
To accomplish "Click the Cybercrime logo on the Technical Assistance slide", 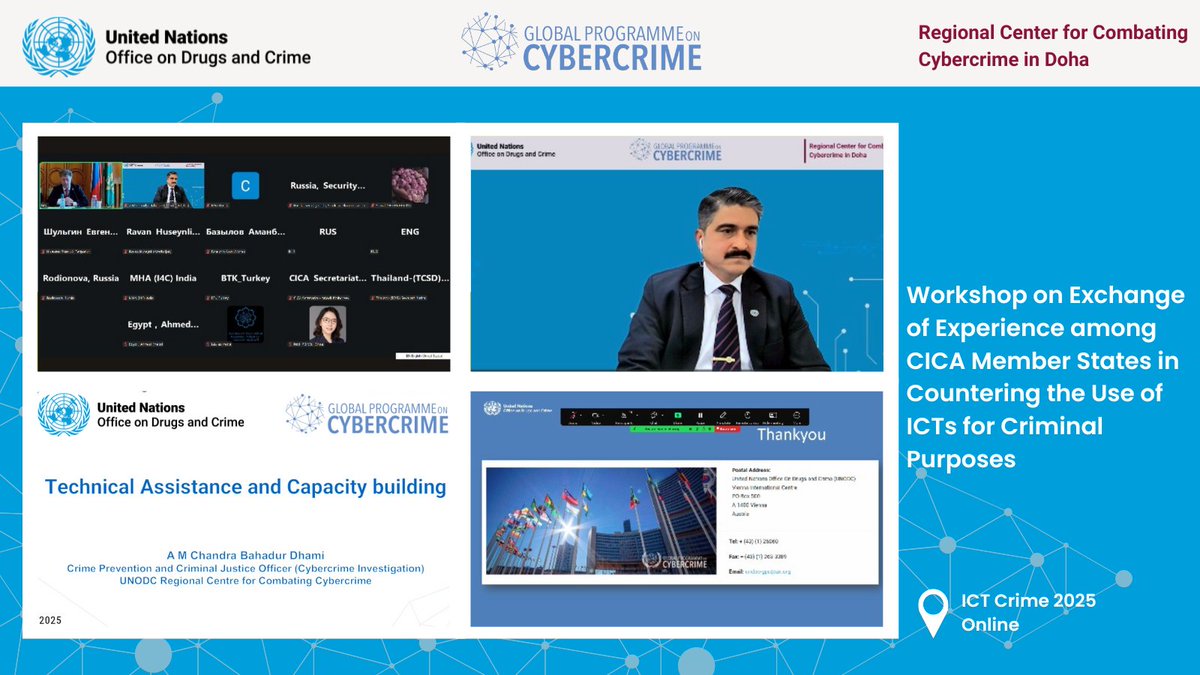I will pyautogui.click(x=367, y=415).
